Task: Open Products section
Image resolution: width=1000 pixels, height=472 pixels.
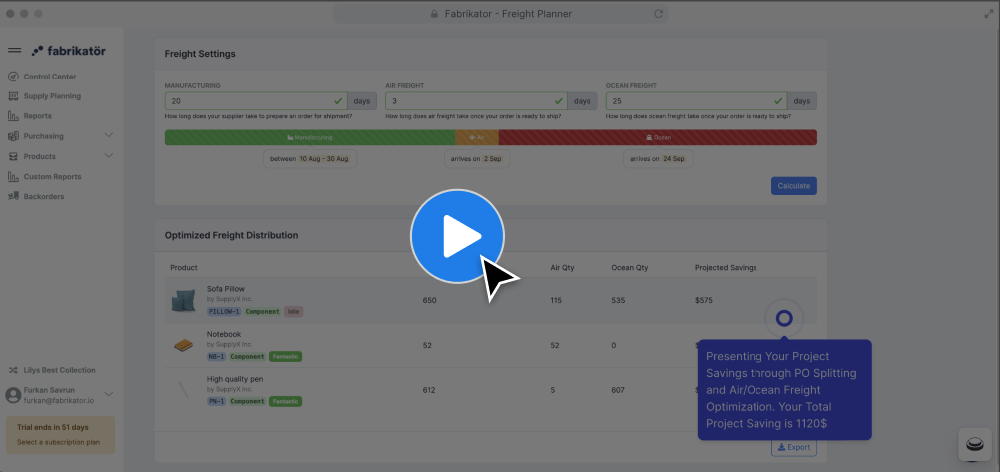Action: point(40,156)
